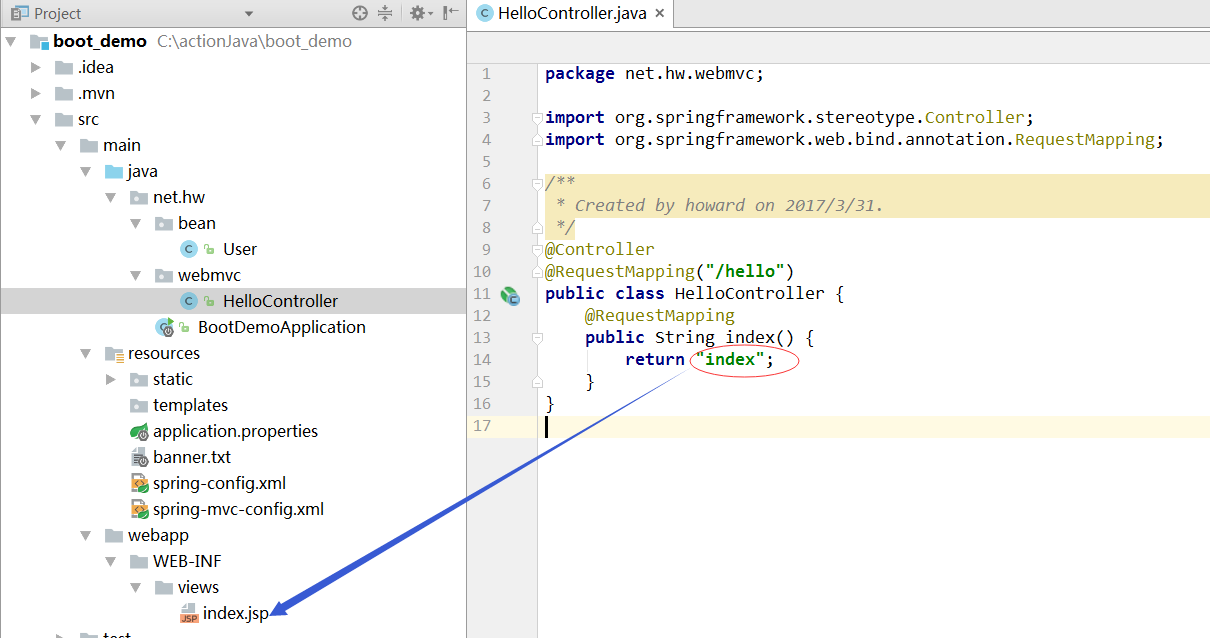Screen dimensions: 1210x638
Task: Click line number 14 in the gutter
Action: coord(483,359)
